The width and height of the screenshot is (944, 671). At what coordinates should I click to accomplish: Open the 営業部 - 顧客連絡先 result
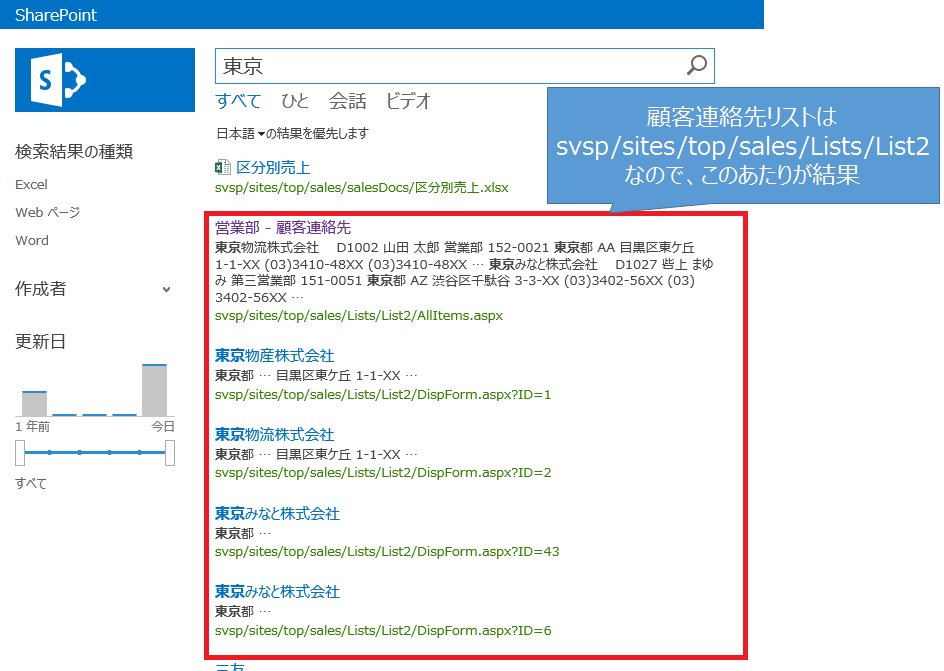click(x=283, y=227)
